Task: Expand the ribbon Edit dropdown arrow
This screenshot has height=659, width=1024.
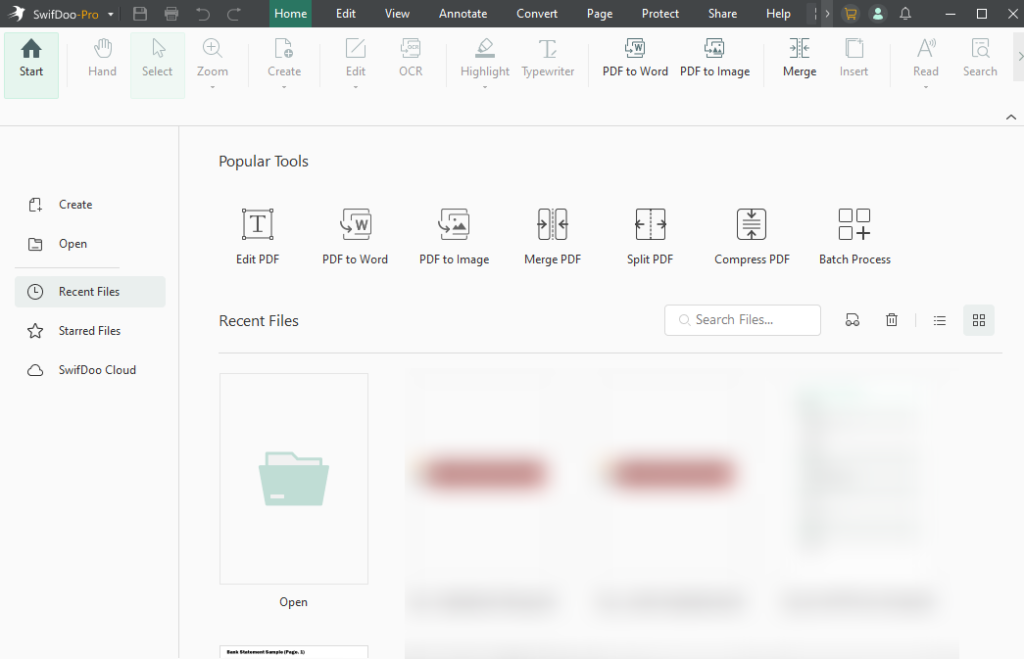Action: click(x=355, y=86)
